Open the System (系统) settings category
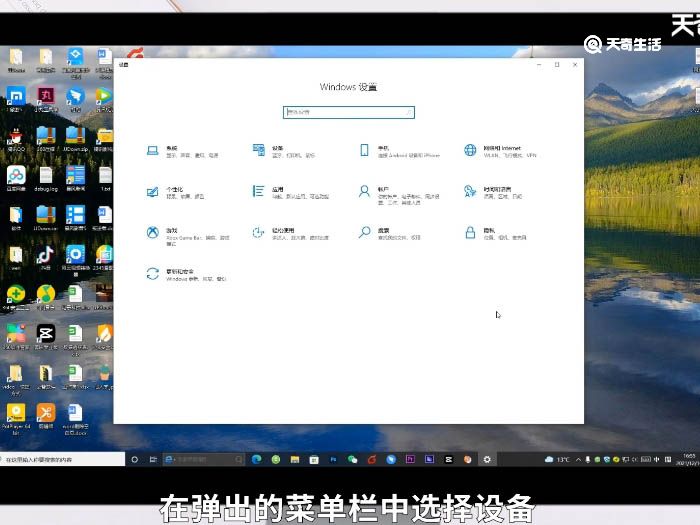Screen dimensions: 700x525 coord(172,151)
